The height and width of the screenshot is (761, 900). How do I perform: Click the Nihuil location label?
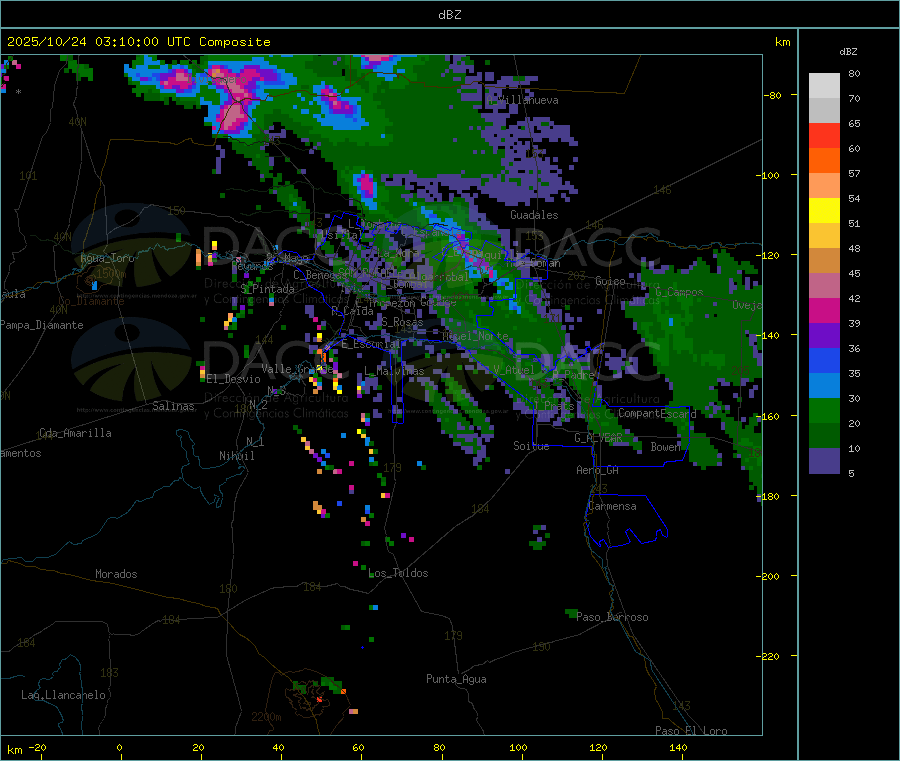236,456
